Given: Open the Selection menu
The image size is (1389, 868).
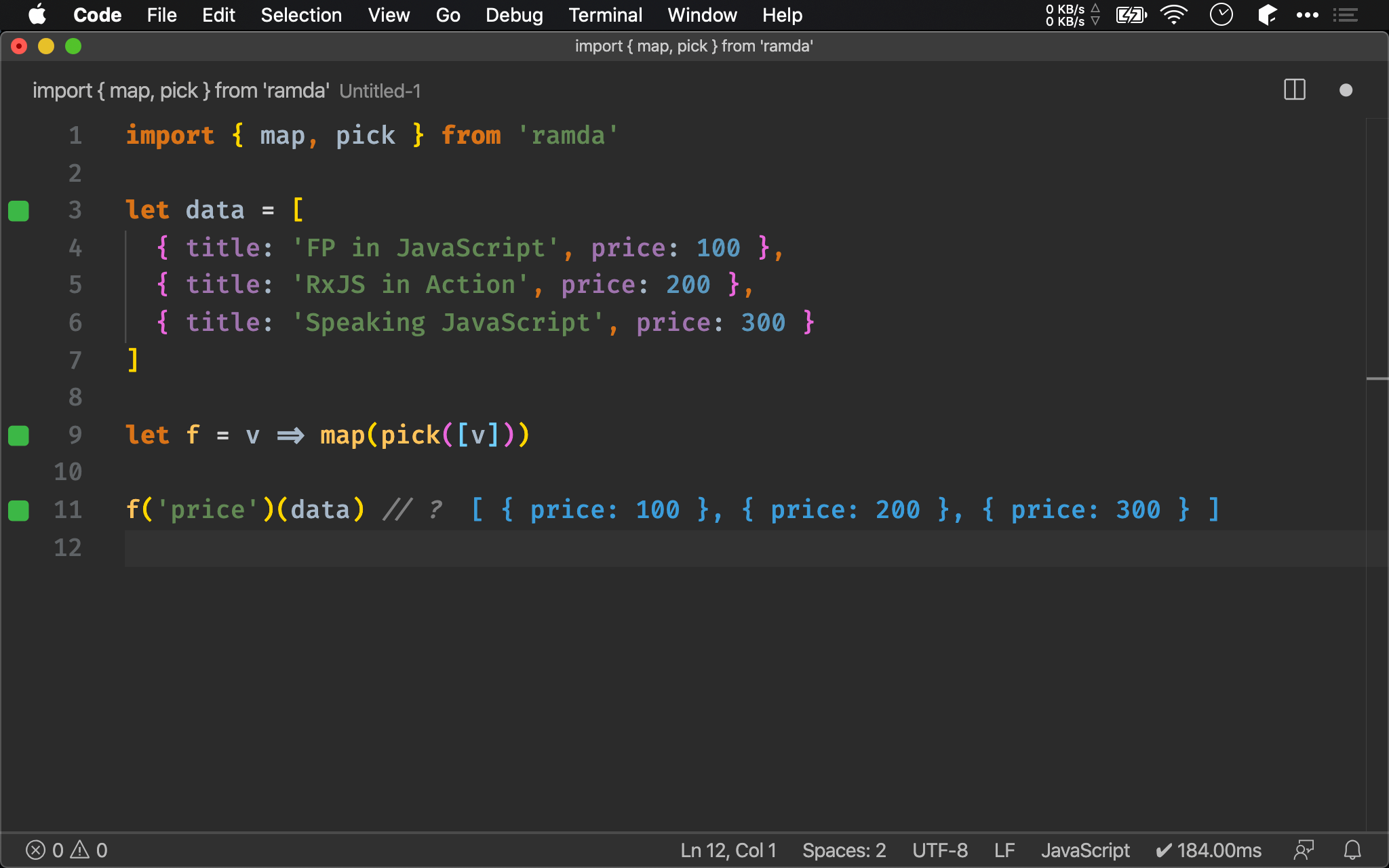Looking at the screenshot, I should tap(301, 15).
